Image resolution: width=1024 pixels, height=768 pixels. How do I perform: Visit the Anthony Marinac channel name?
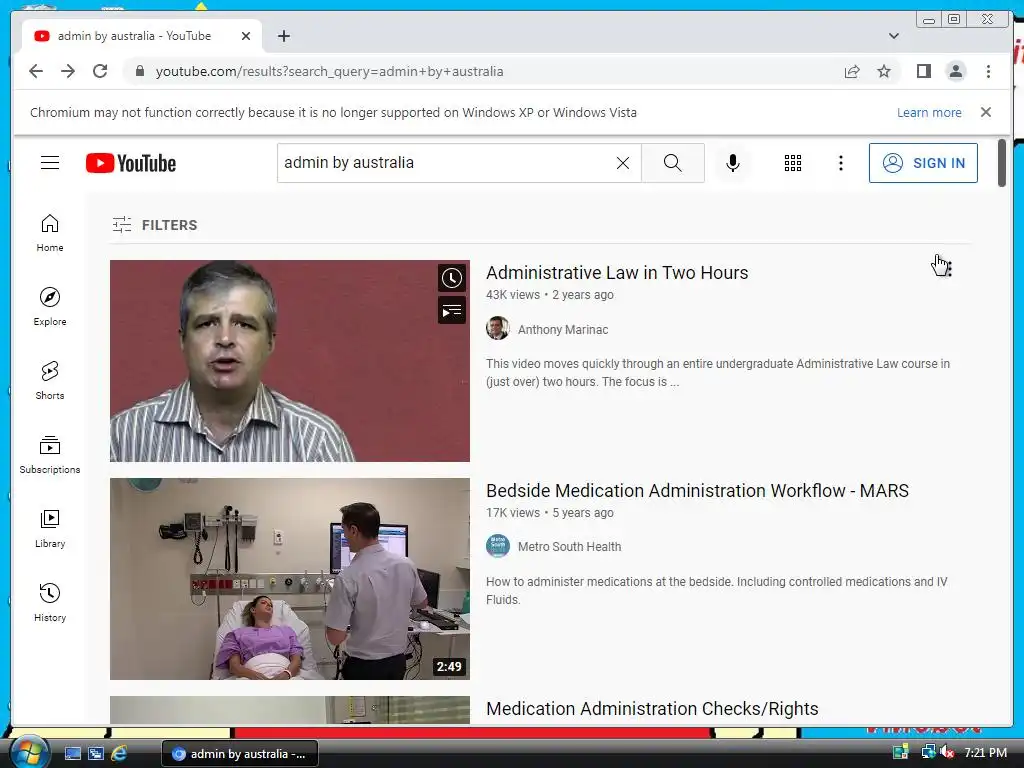tap(563, 330)
